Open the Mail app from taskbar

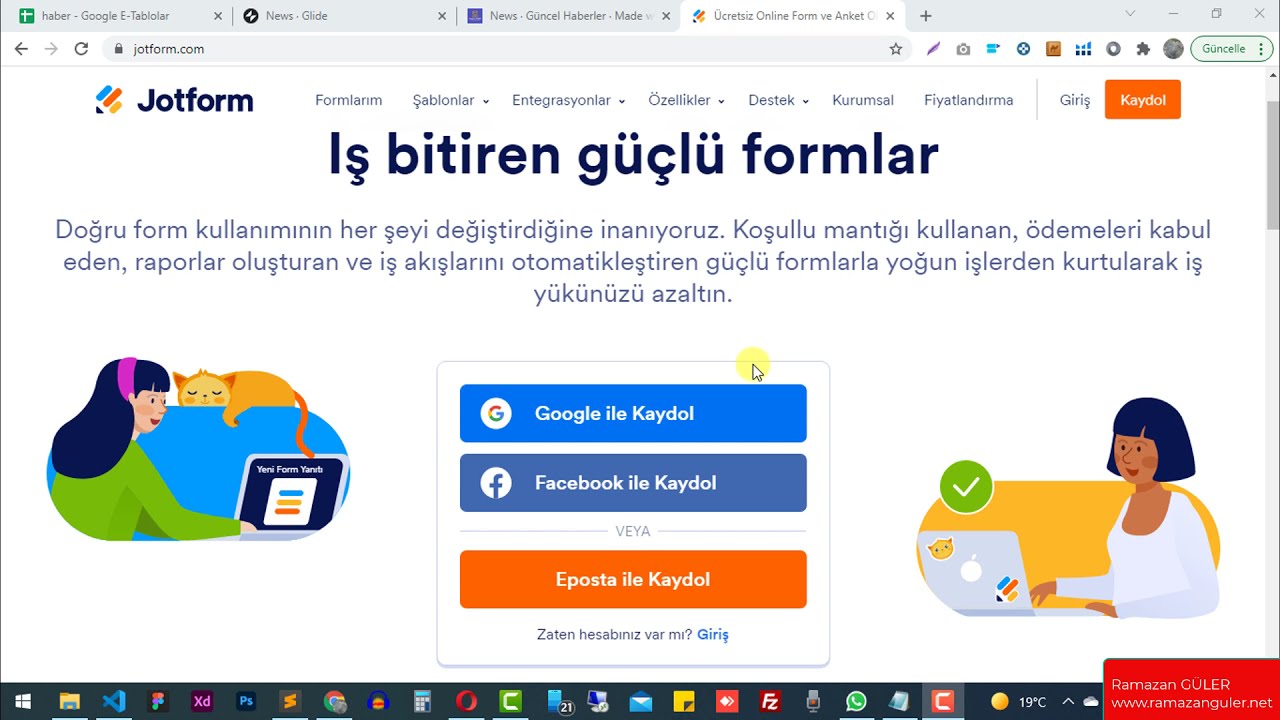(640, 701)
